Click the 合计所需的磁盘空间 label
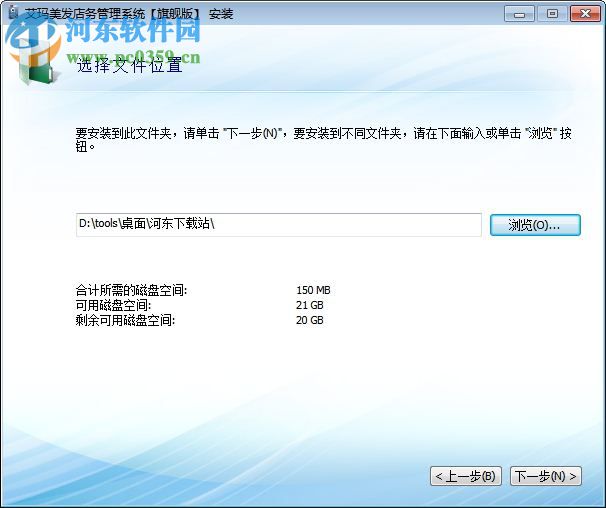Screen dimensions: 606x508 tap(131, 290)
